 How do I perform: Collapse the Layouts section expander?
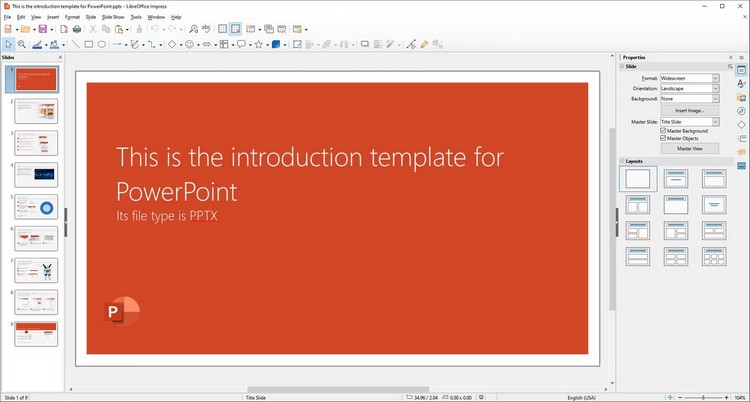pos(622,161)
